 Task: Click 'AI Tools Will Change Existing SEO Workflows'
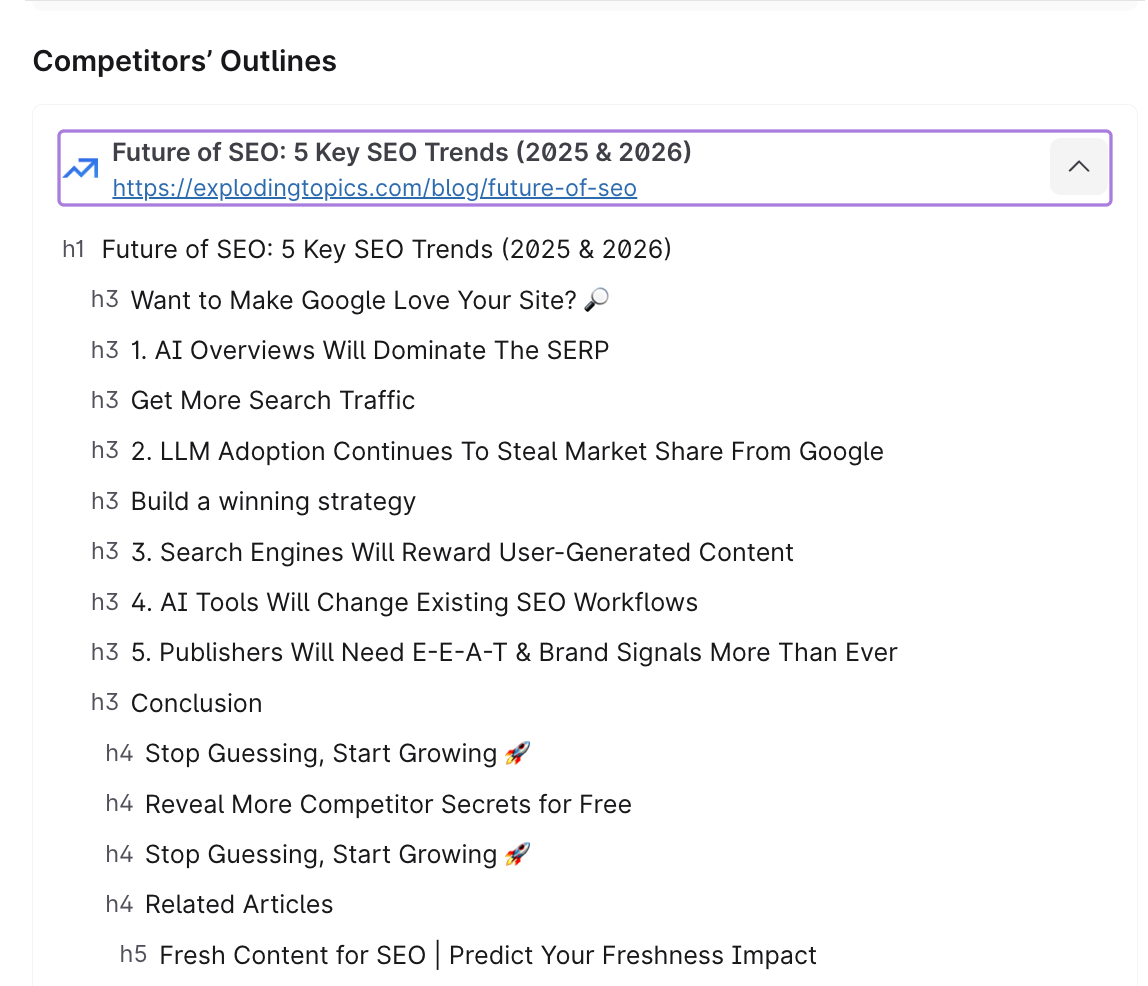pos(414,602)
